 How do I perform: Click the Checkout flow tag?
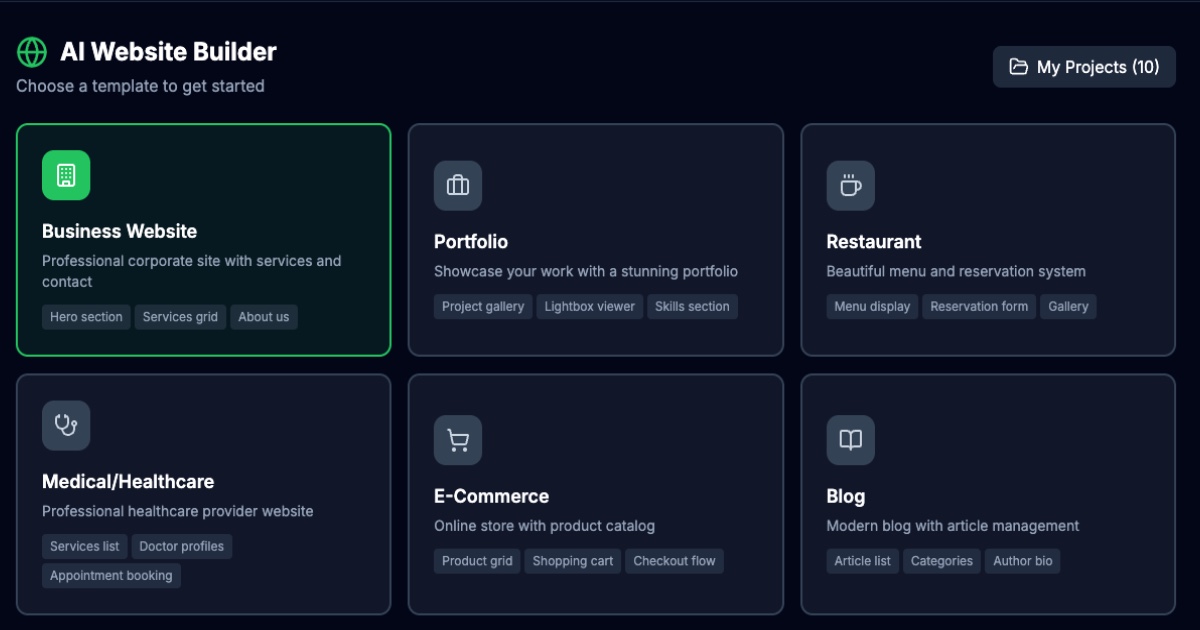point(674,561)
